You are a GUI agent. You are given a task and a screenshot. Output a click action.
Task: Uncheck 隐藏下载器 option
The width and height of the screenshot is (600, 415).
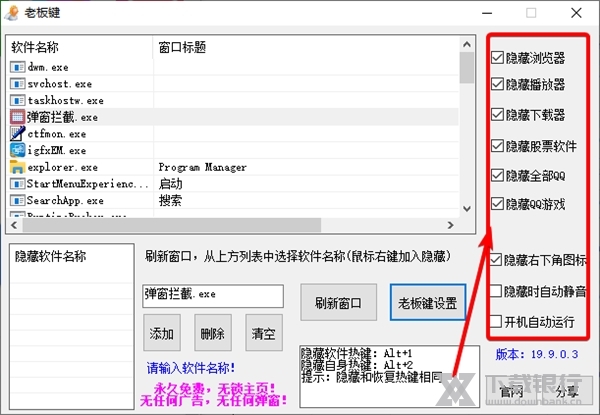pos(497,114)
